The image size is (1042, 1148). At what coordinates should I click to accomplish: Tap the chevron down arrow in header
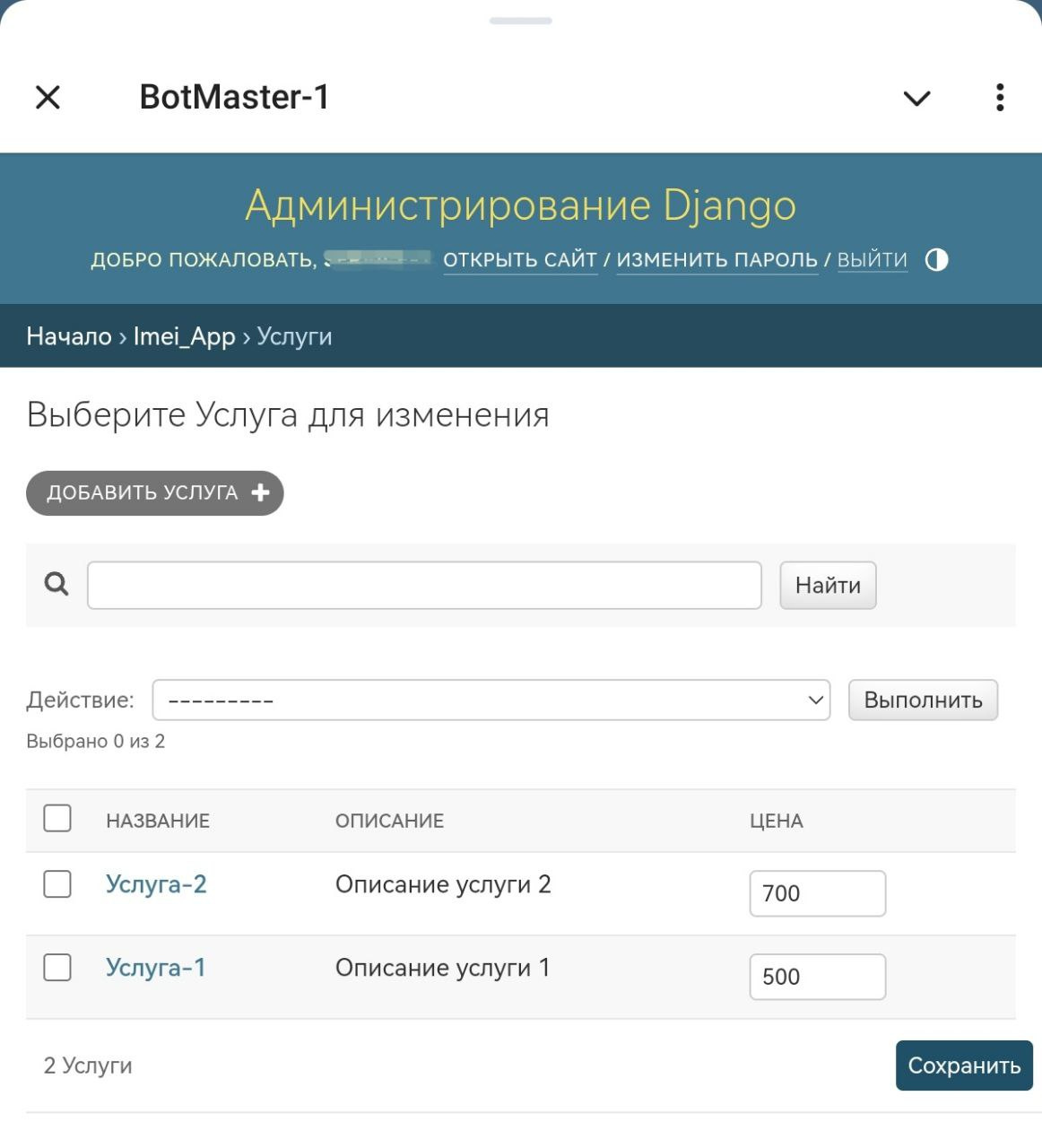pyautogui.click(x=916, y=98)
